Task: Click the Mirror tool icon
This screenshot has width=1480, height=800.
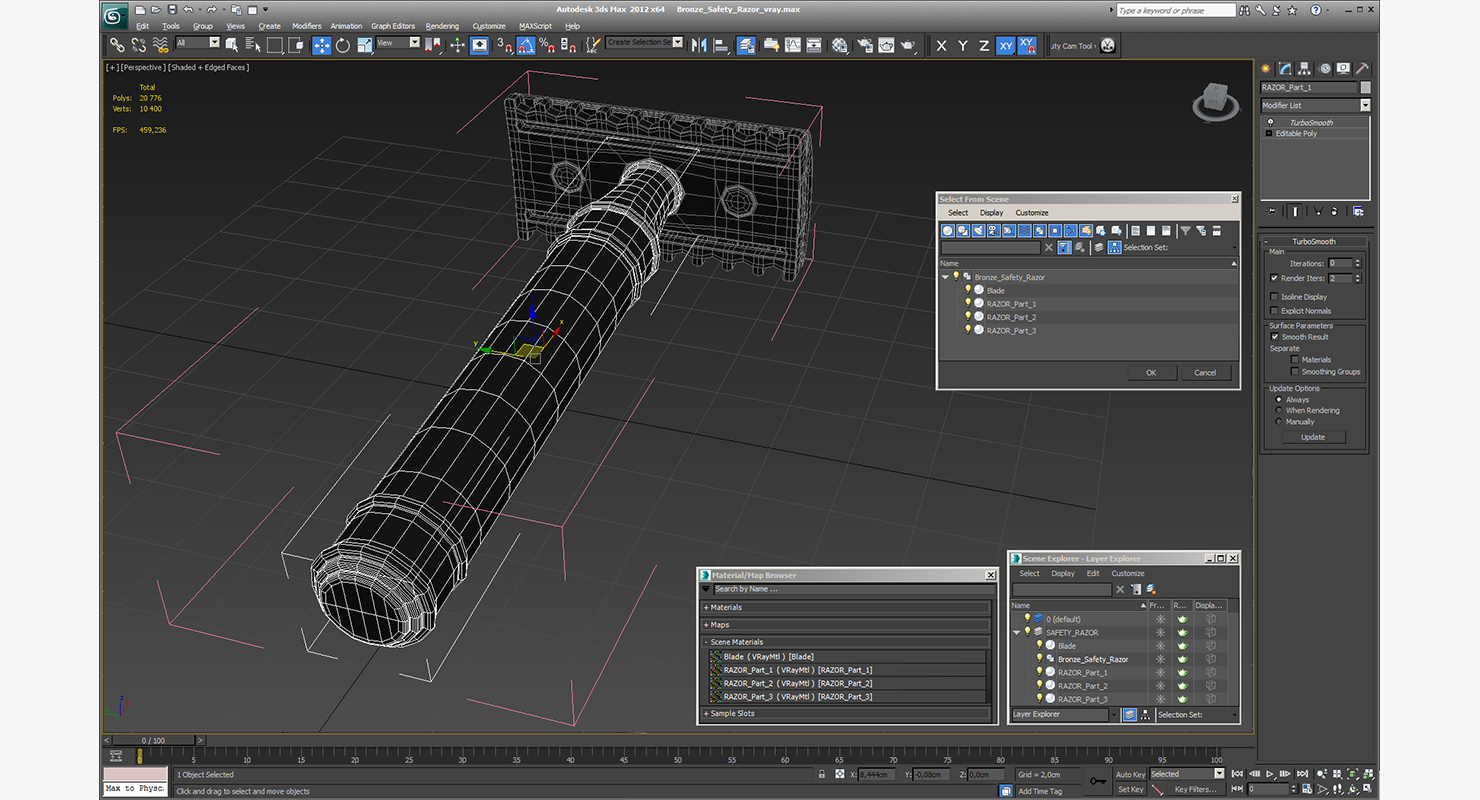Action: [x=699, y=45]
